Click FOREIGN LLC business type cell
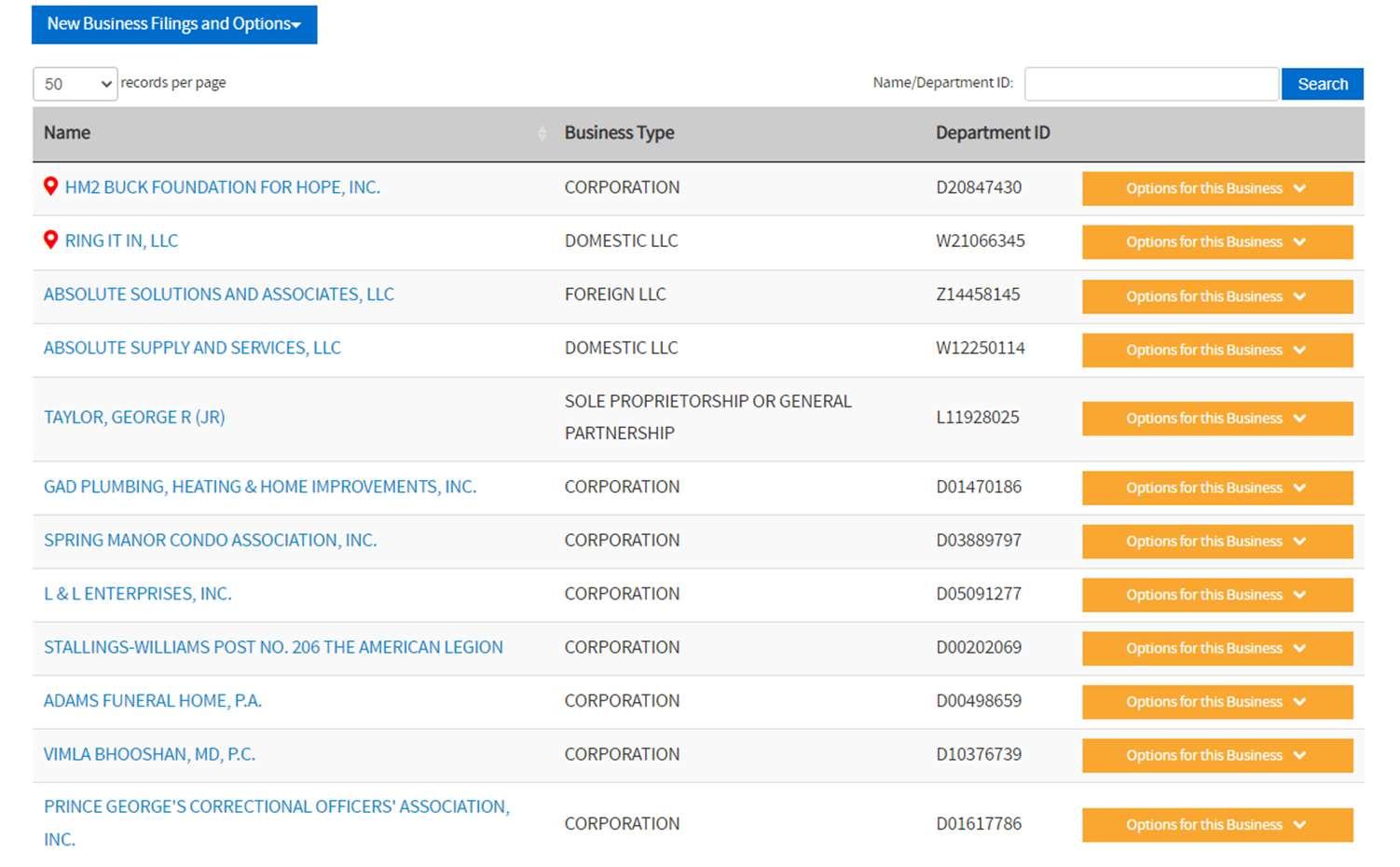1400x867 pixels. pyautogui.click(x=615, y=295)
